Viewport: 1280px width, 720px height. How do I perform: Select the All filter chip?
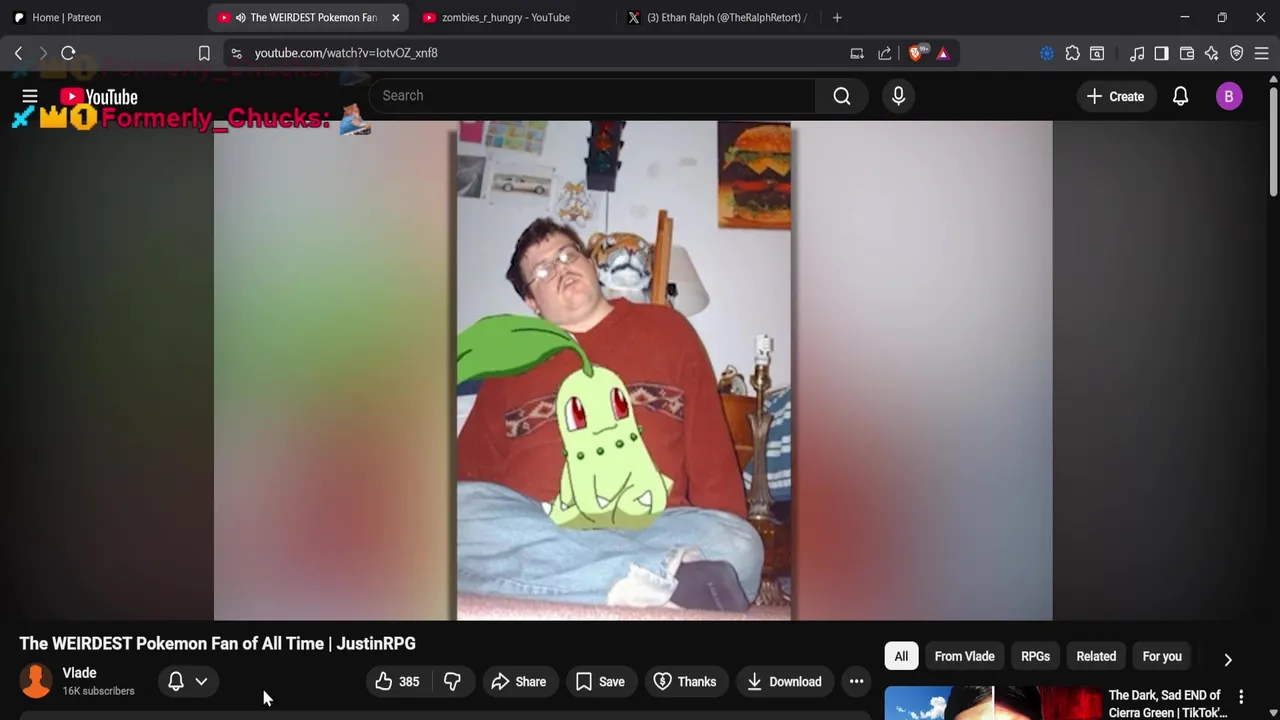901,657
